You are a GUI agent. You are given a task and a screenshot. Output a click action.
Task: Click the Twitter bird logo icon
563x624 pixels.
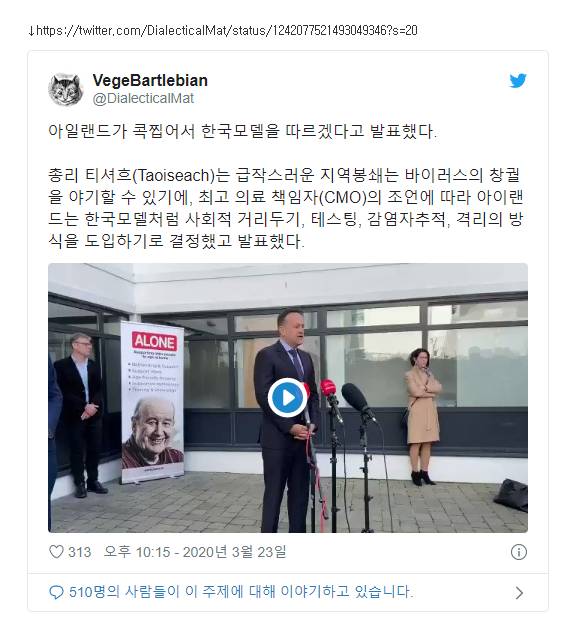click(x=518, y=81)
